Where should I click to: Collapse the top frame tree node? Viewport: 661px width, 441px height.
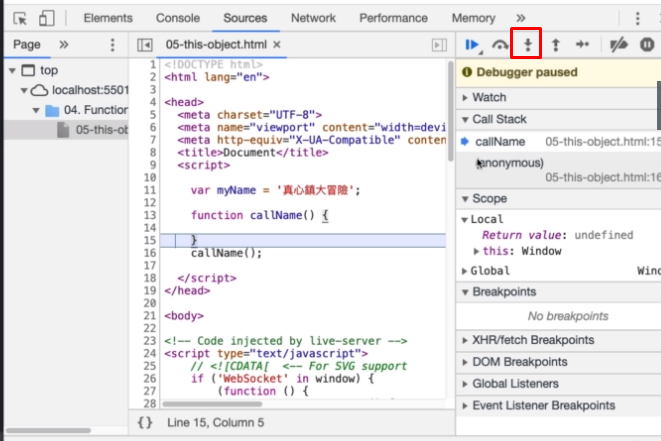12,70
